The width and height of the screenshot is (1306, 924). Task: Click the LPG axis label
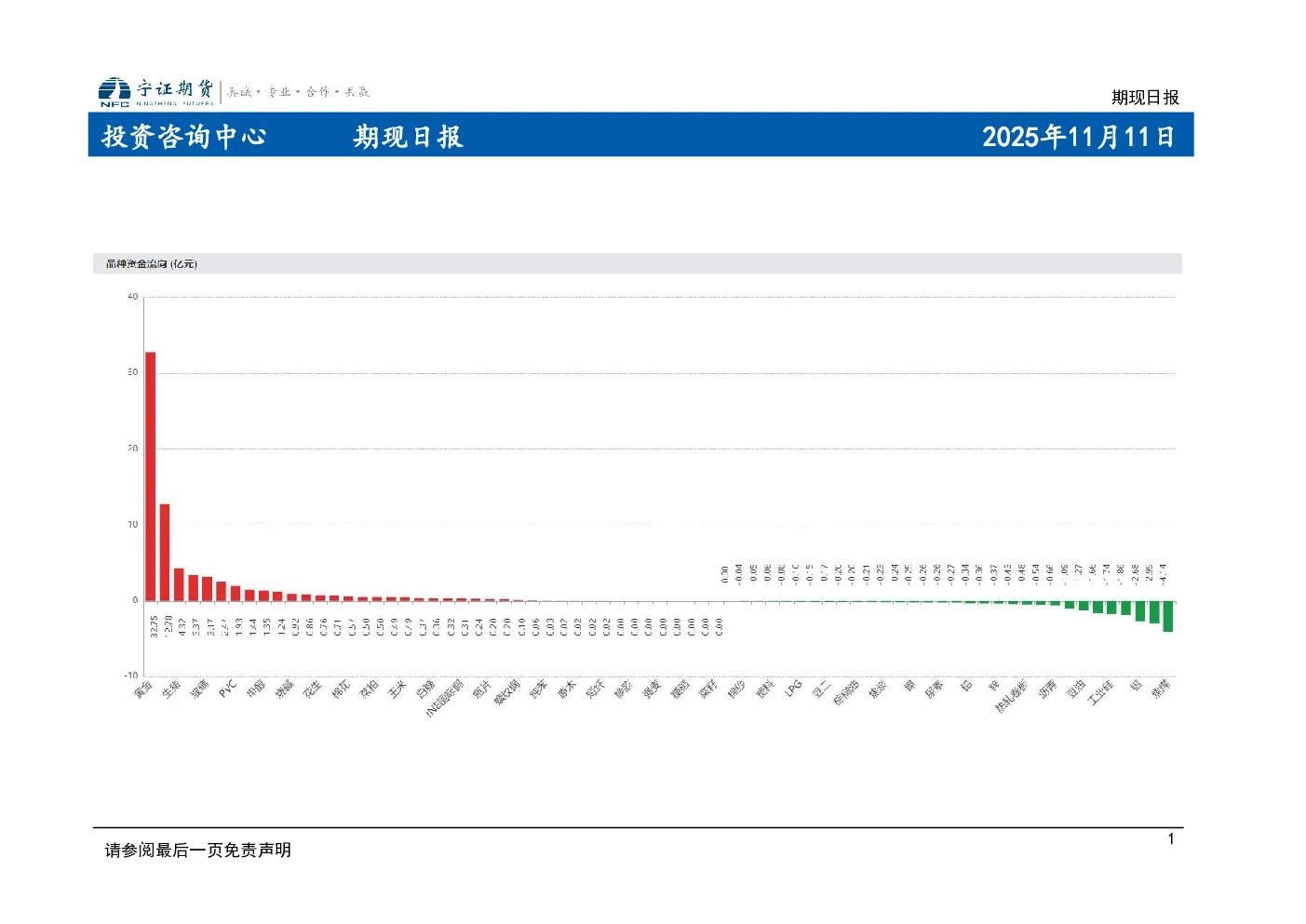point(793,689)
